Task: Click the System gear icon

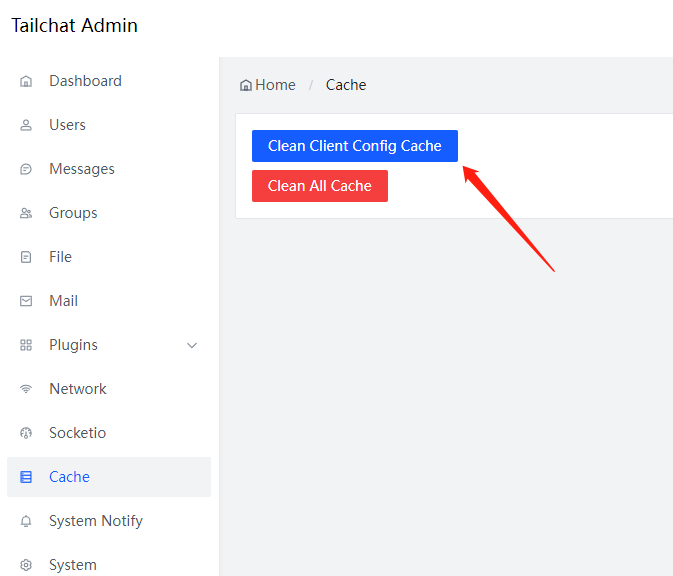Action: pyautogui.click(x=26, y=565)
